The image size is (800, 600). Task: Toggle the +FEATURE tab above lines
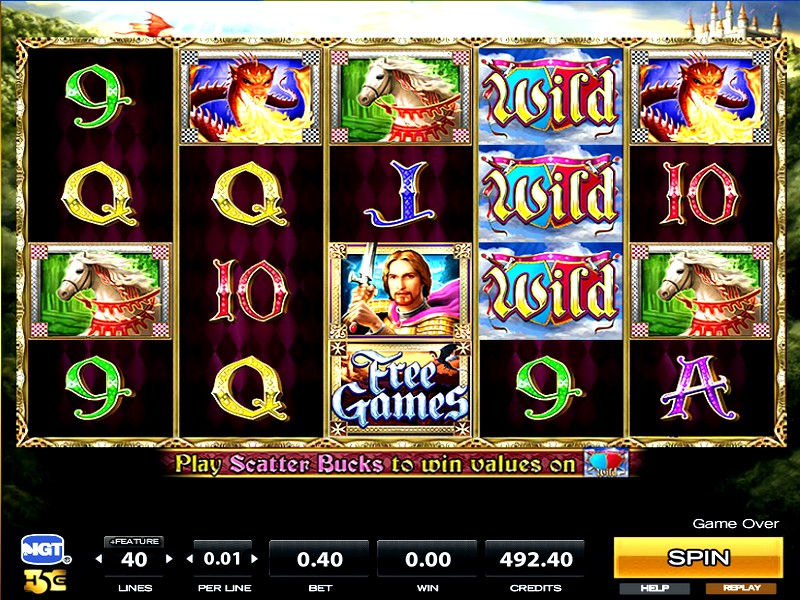[x=134, y=541]
